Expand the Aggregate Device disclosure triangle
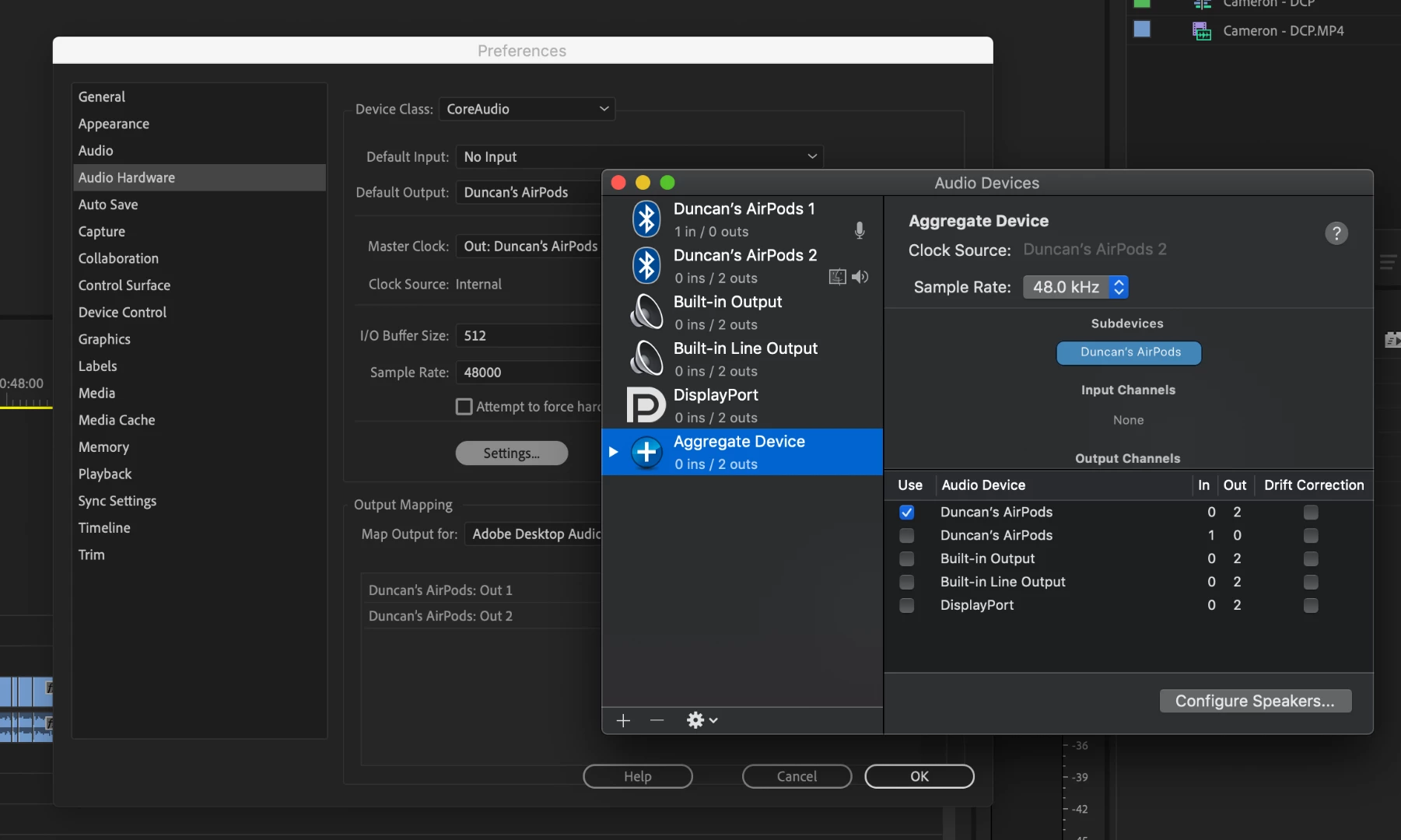 pyautogui.click(x=613, y=452)
